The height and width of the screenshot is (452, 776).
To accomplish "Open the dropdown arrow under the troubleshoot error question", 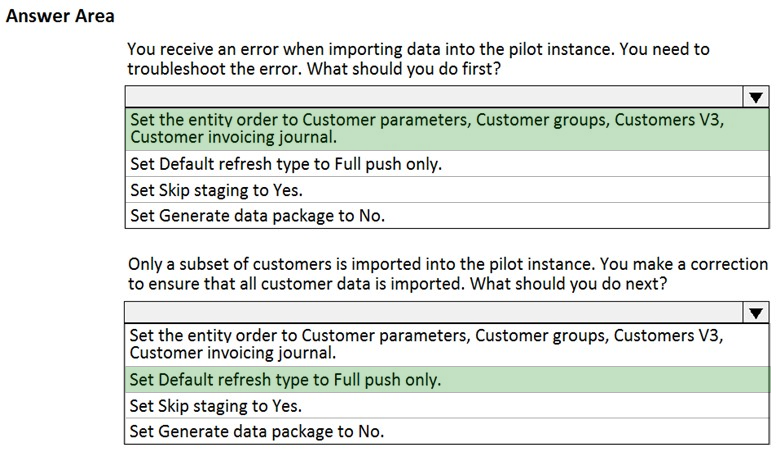I will [756, 97].
